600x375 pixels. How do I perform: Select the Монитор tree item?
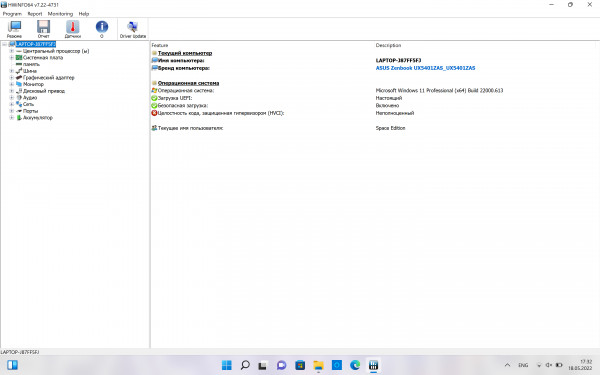coord(33,84)
